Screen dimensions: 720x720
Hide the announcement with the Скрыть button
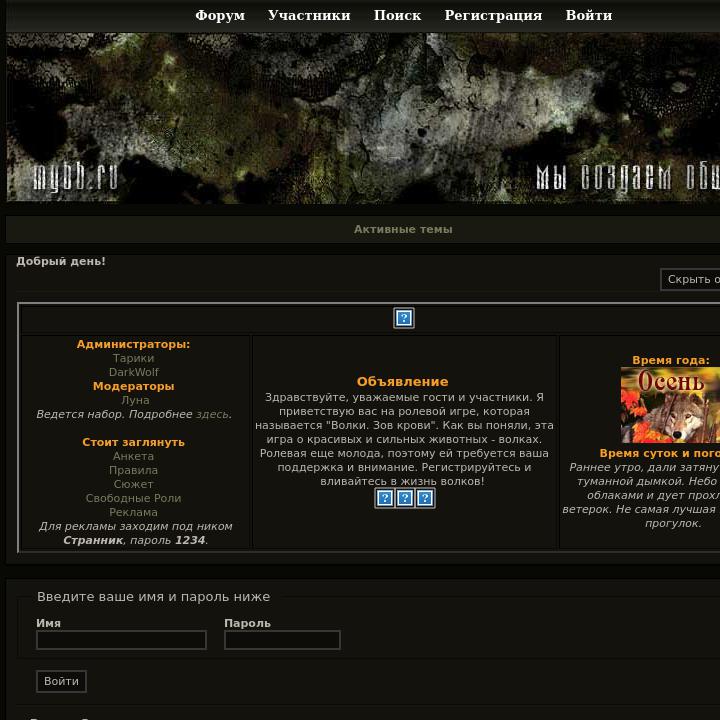click(x=691, y=280)
